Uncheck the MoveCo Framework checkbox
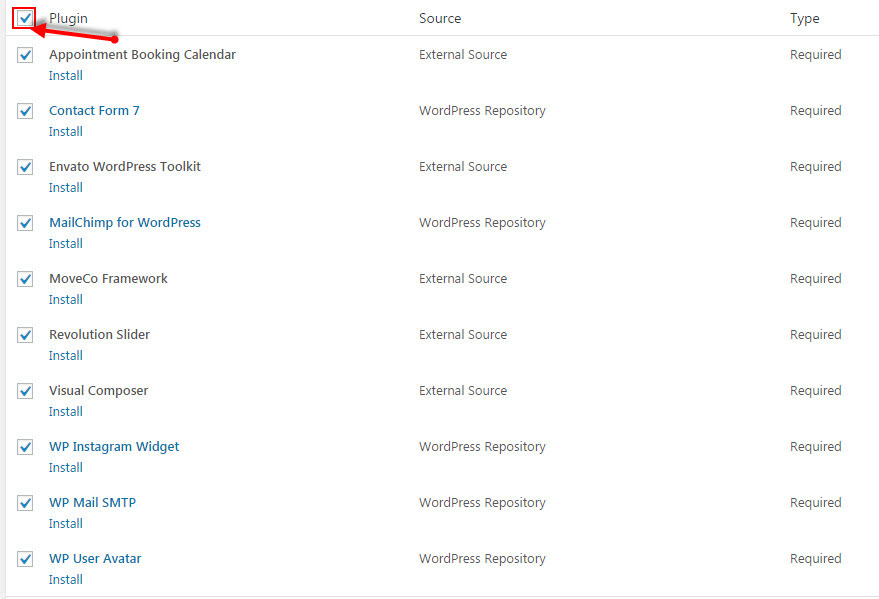Screen dimensions: 879x599 [25, 279]
